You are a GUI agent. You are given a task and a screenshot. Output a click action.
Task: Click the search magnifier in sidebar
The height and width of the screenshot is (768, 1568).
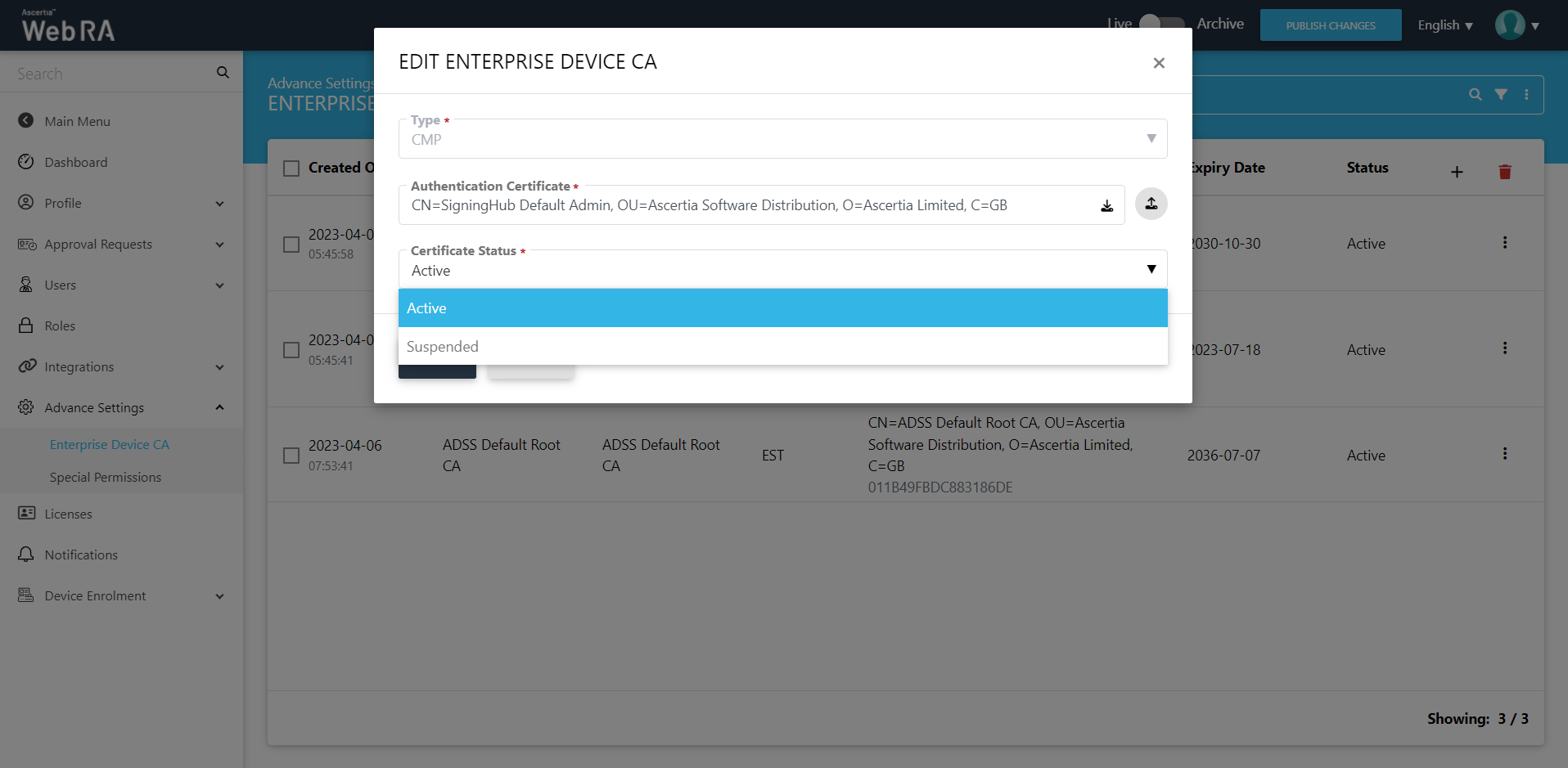point(223,73)
